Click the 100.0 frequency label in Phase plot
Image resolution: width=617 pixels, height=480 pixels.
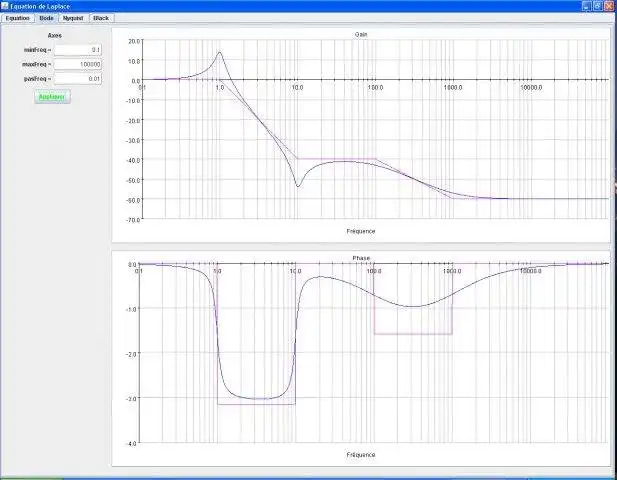coord(374,271)
